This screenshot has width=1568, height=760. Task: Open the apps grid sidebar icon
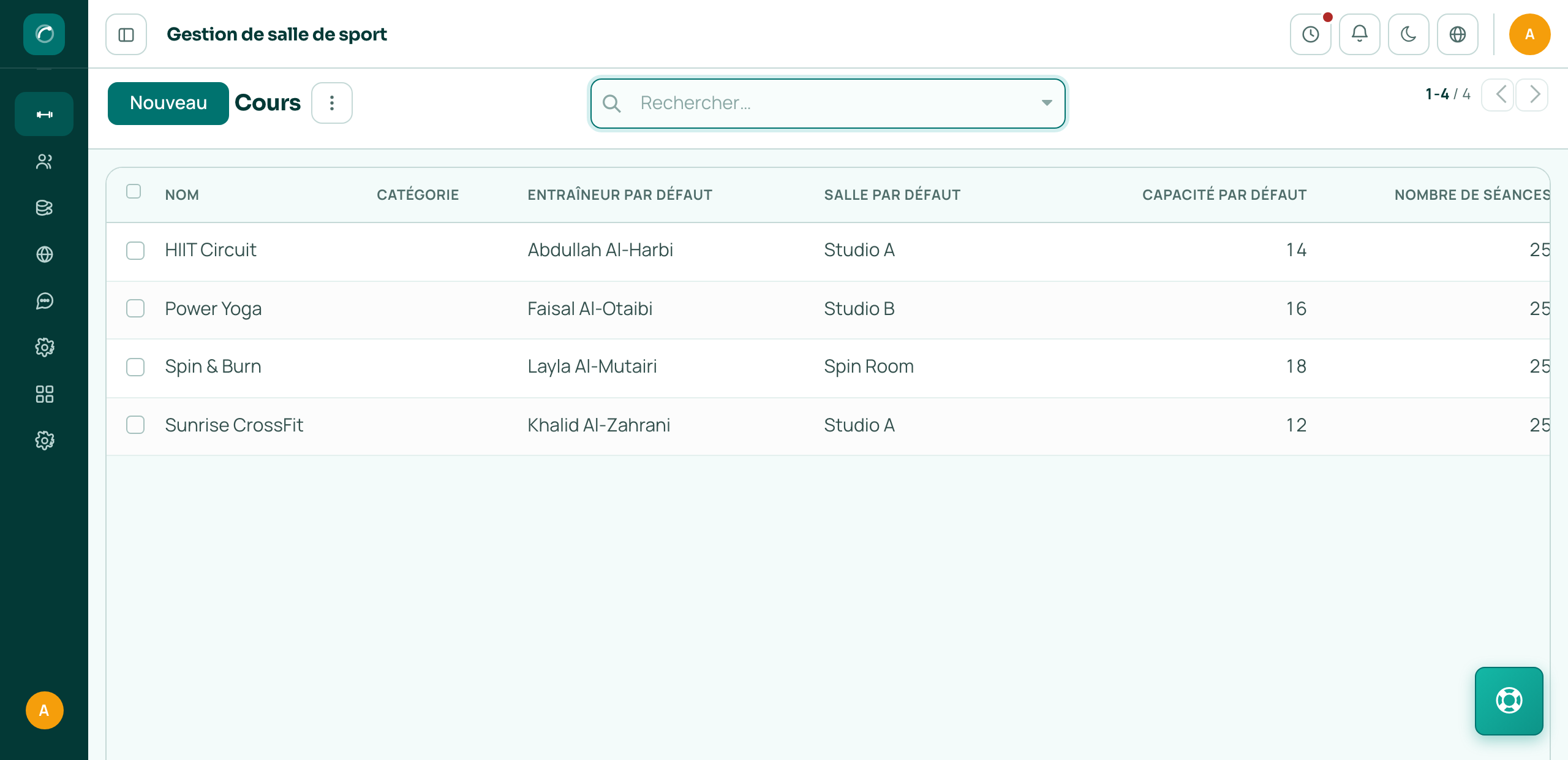pos(44,394)
